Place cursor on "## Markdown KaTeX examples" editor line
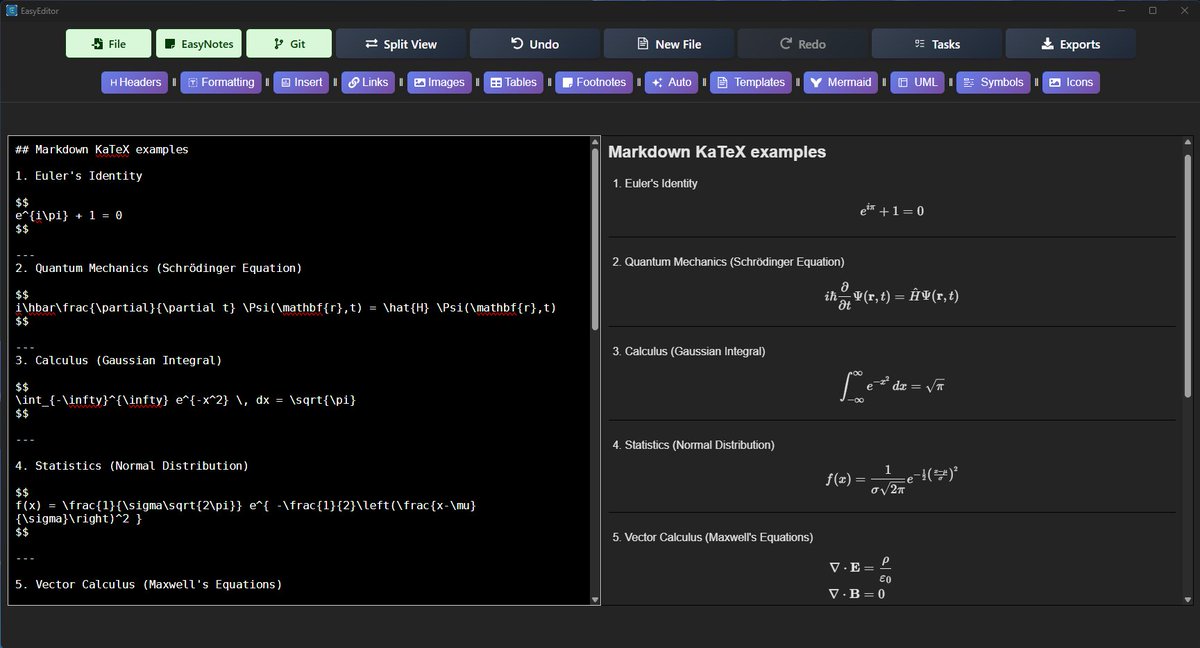The image size is (1200, 648). (102, 150)
